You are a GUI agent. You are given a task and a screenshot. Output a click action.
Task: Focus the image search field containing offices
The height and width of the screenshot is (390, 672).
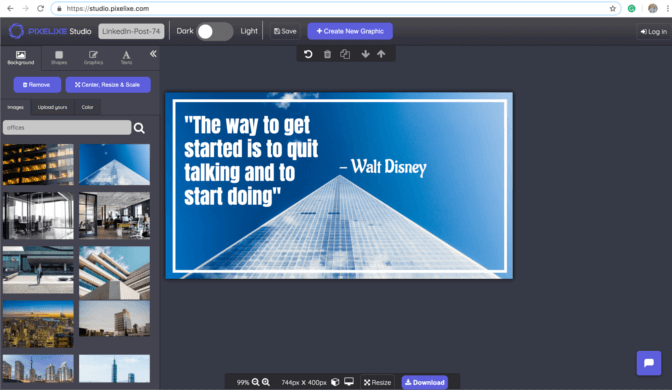pyautogui.click(x=67, y=128)
